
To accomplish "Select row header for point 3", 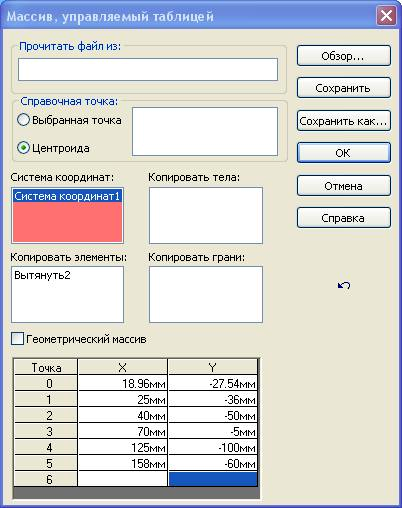I will [46, 431].
